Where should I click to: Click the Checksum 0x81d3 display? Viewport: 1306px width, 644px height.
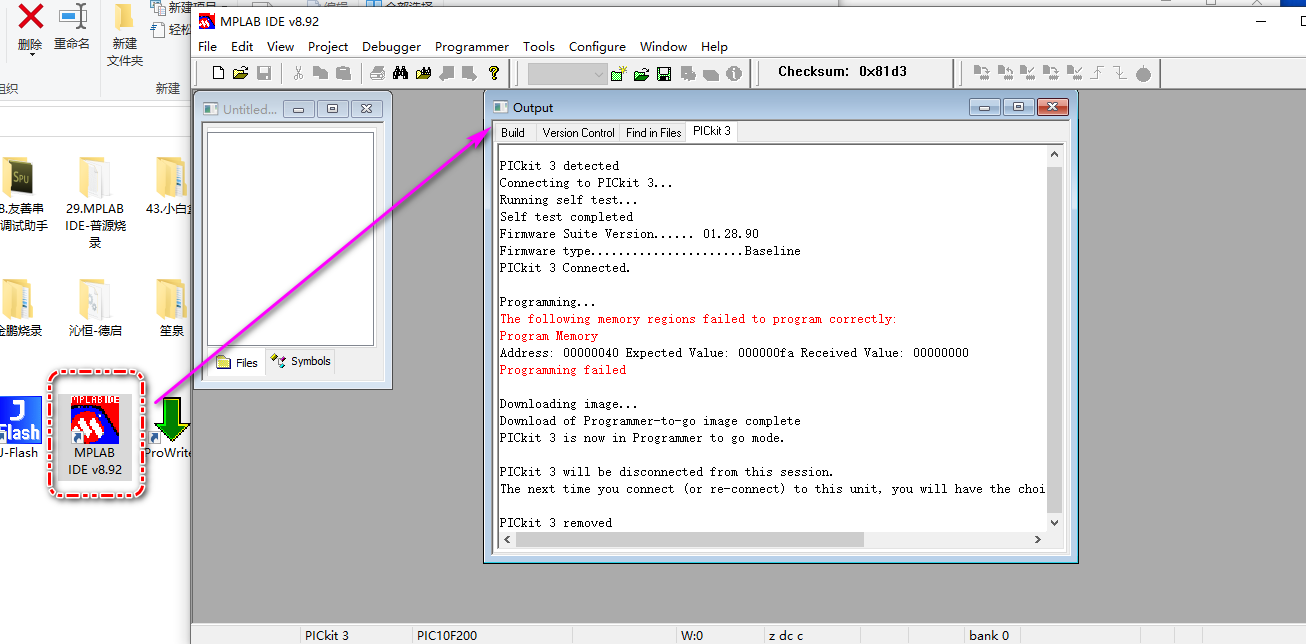pos(842,72)
